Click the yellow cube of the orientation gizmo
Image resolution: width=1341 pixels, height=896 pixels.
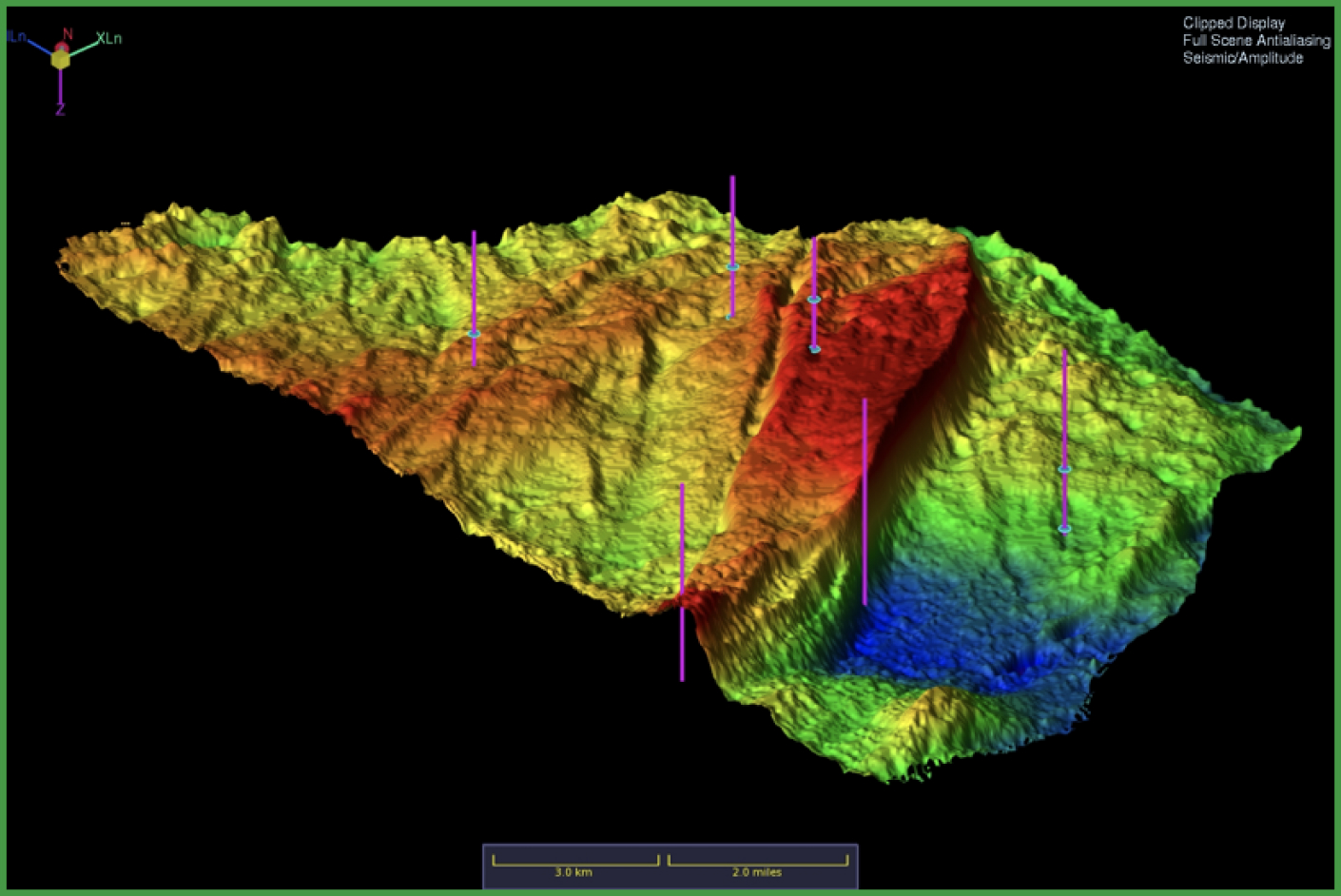[60, 59]
